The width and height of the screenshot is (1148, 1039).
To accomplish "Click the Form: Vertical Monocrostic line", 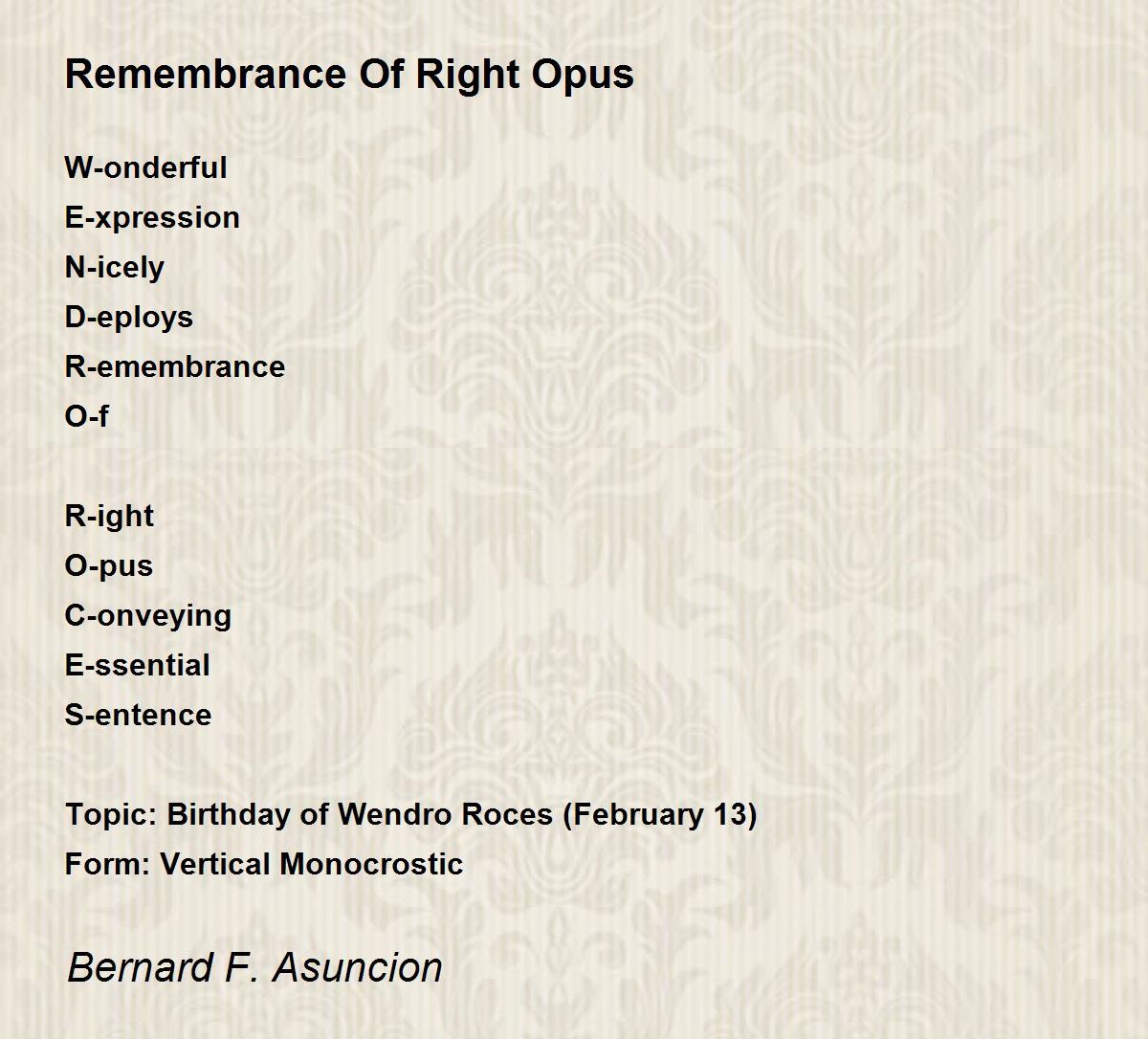I will click(264, 864).
